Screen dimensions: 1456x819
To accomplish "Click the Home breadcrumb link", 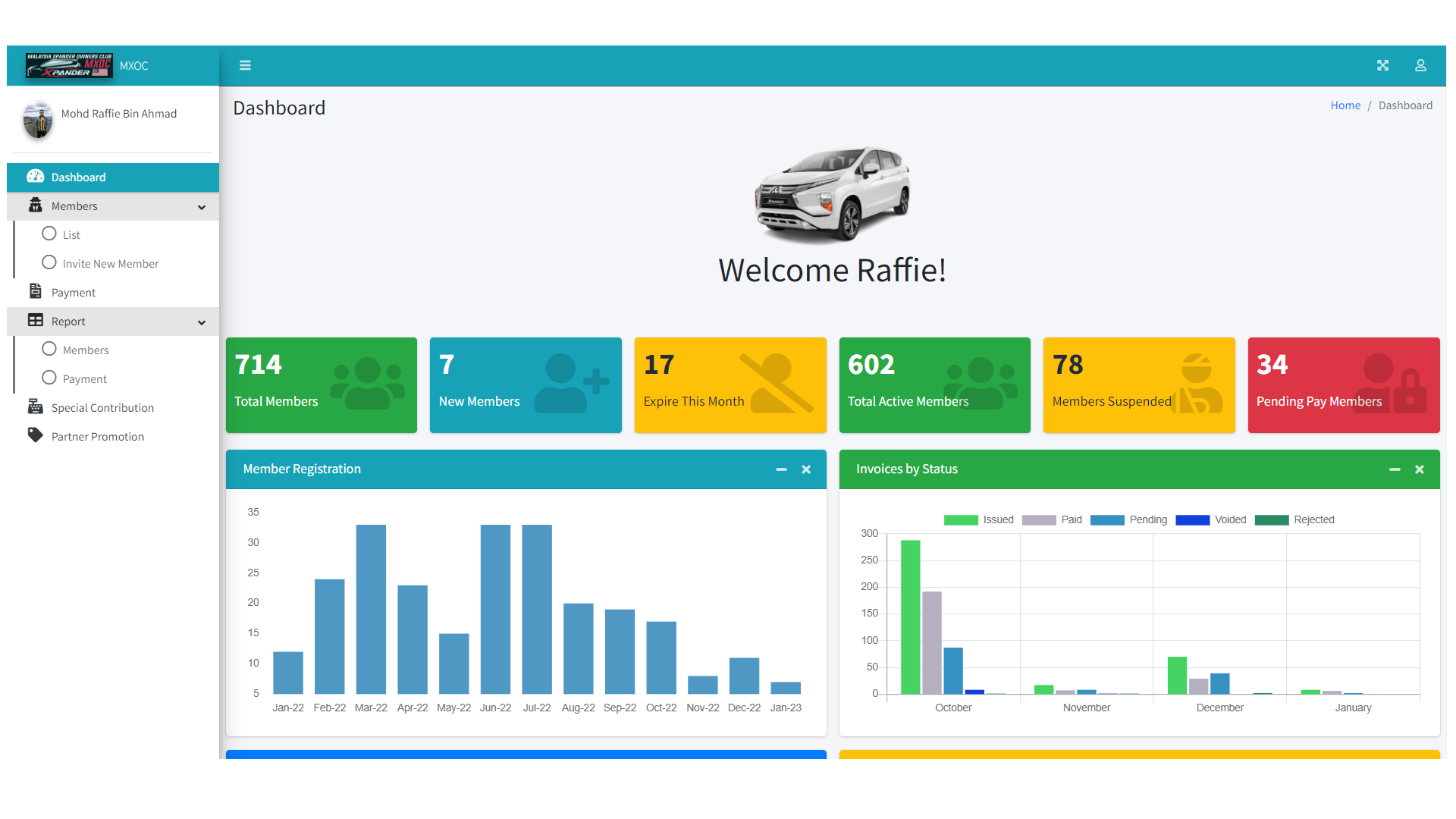I will coord(1345,105).
